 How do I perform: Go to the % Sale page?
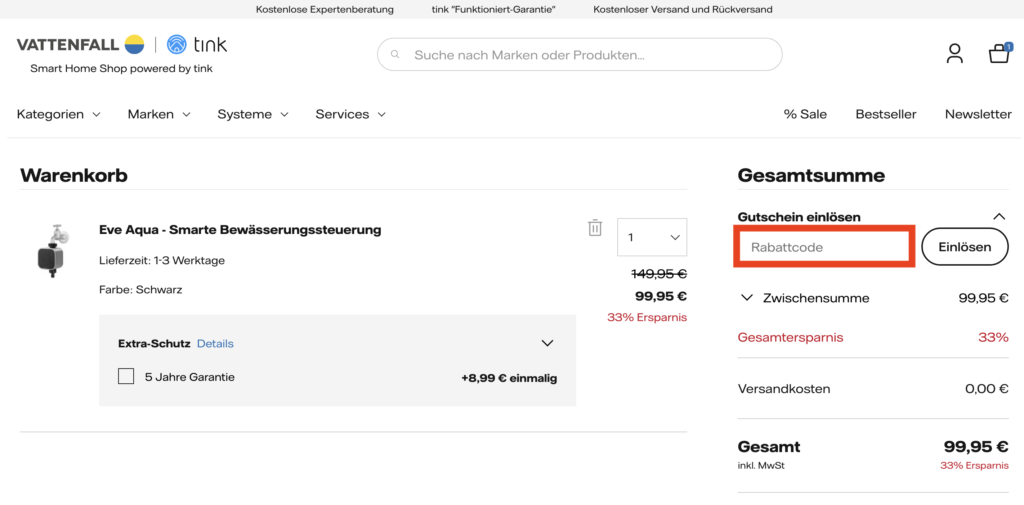click(805, 114)
